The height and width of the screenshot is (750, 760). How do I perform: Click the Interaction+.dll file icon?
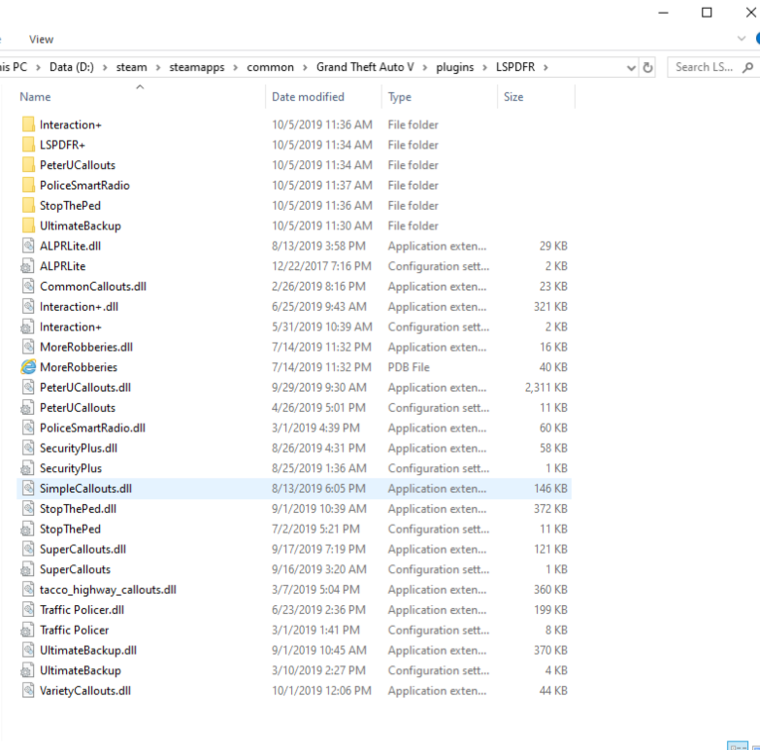[x=28, y=306]
